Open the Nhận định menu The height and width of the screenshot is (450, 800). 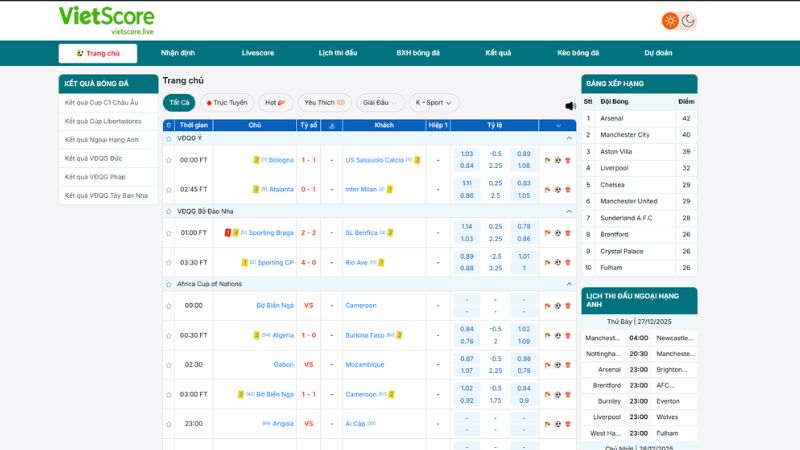[x=178, y=53]
